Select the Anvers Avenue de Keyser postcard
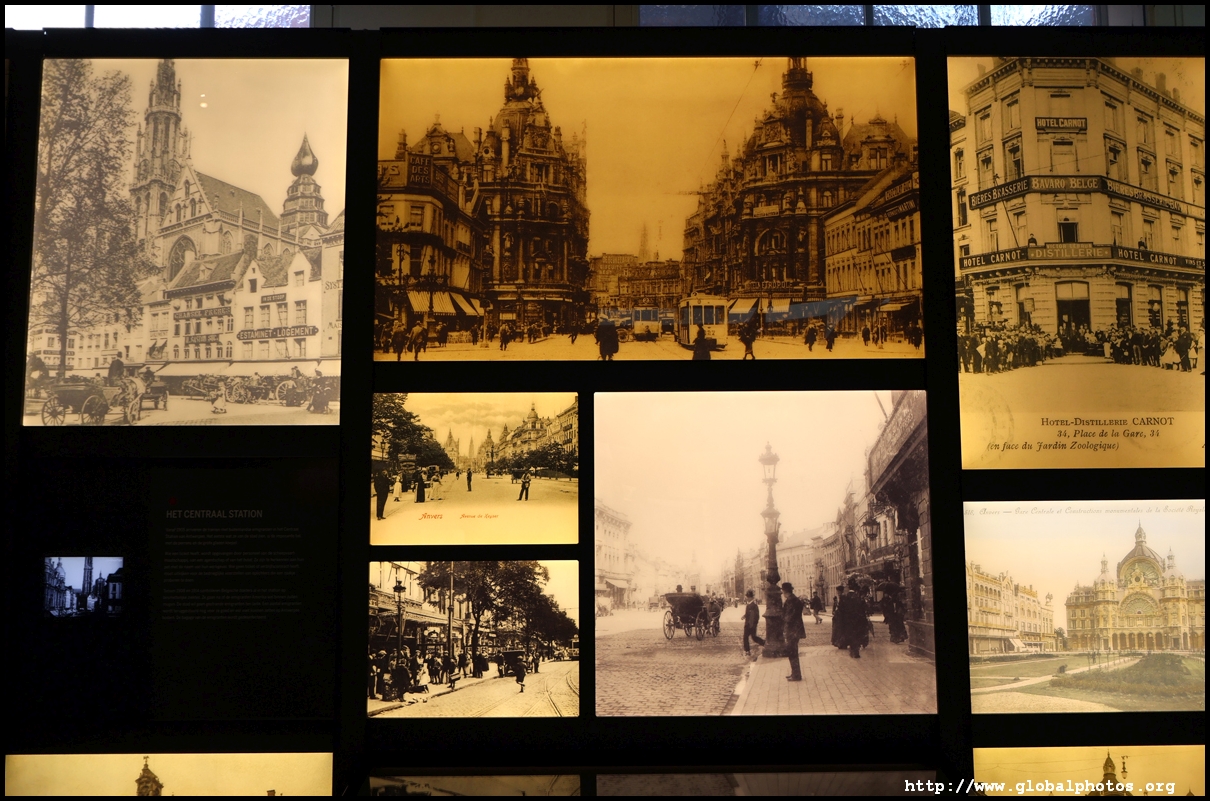The image size is (1210, 801). click(x=474, y=467)
